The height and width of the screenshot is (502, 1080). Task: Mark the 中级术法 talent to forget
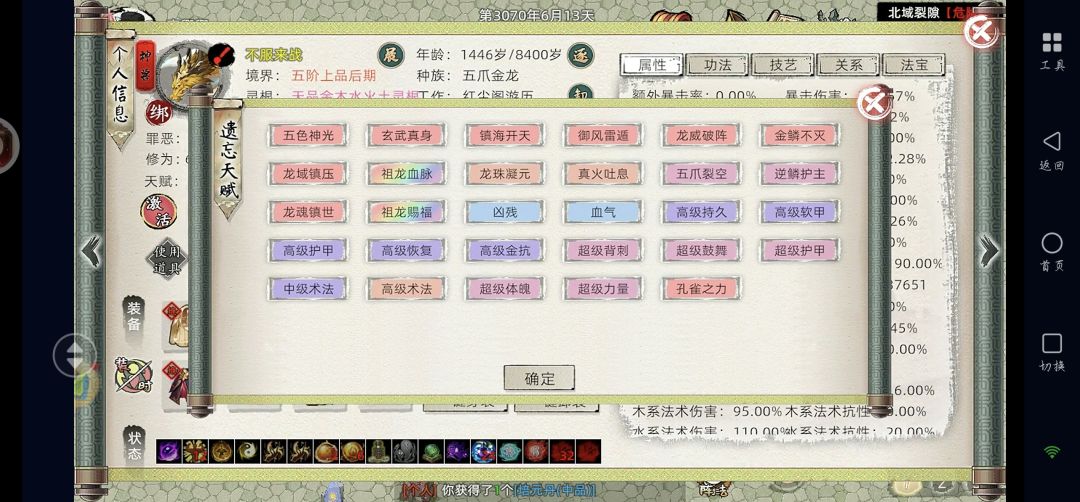tap(308, 289)
